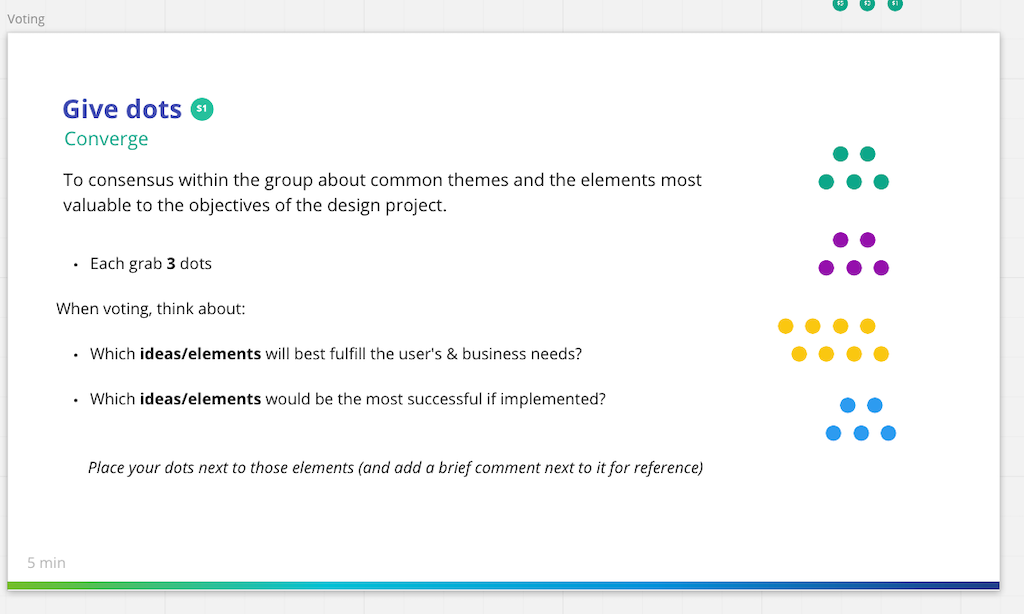Image resolution: width=1024 pixels, height=614 pixels.
Task: Click the bullet about most successful if implemented
Action: click(347, 399)
